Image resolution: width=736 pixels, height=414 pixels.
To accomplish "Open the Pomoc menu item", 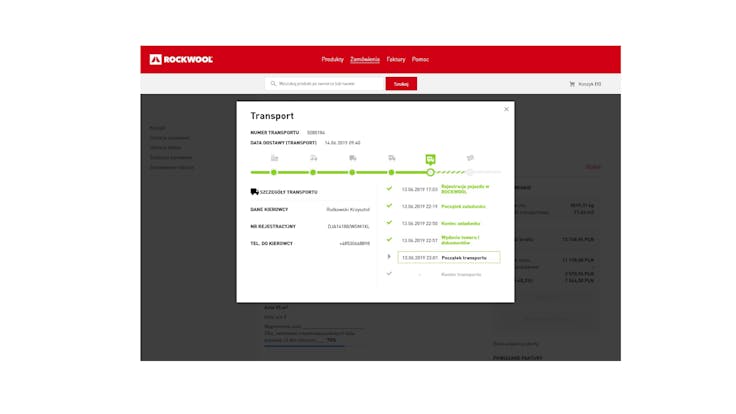I will coord(420,60).
